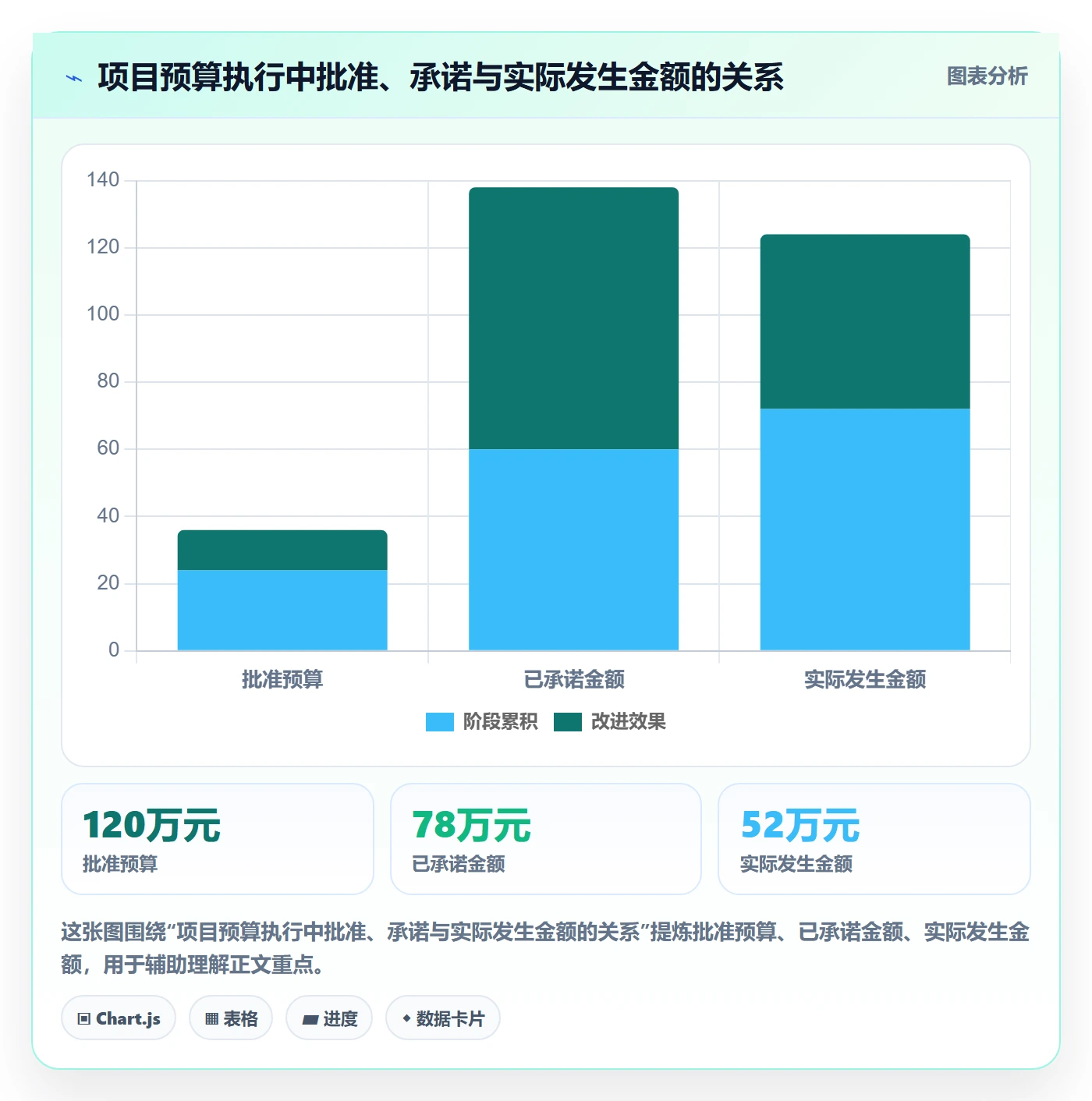Click the description paragraph starting 这张图围绕

(x=545, y=948)
